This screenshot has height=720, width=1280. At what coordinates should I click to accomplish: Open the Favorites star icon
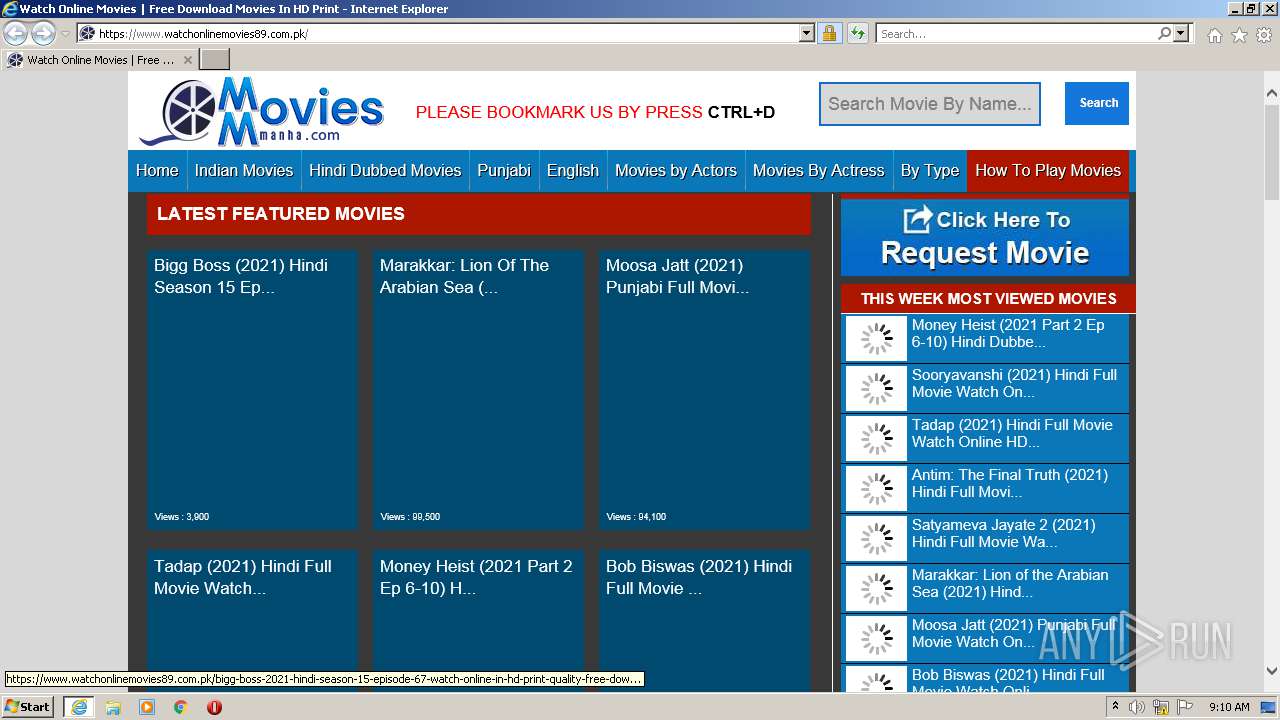(x=1239, y=35)
